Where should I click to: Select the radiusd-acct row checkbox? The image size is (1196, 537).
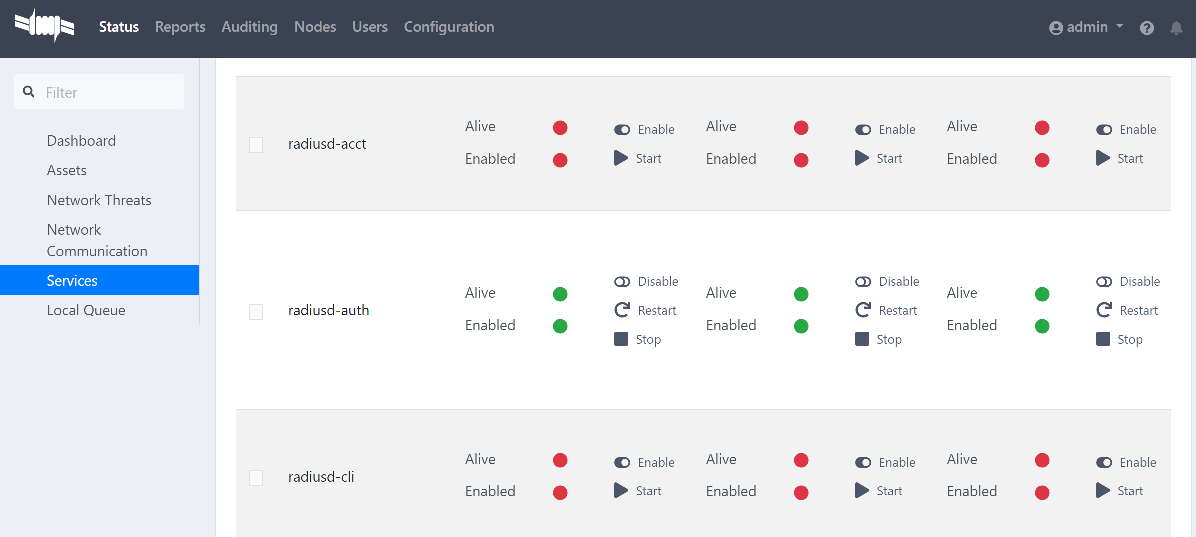(x=256, y=145)
